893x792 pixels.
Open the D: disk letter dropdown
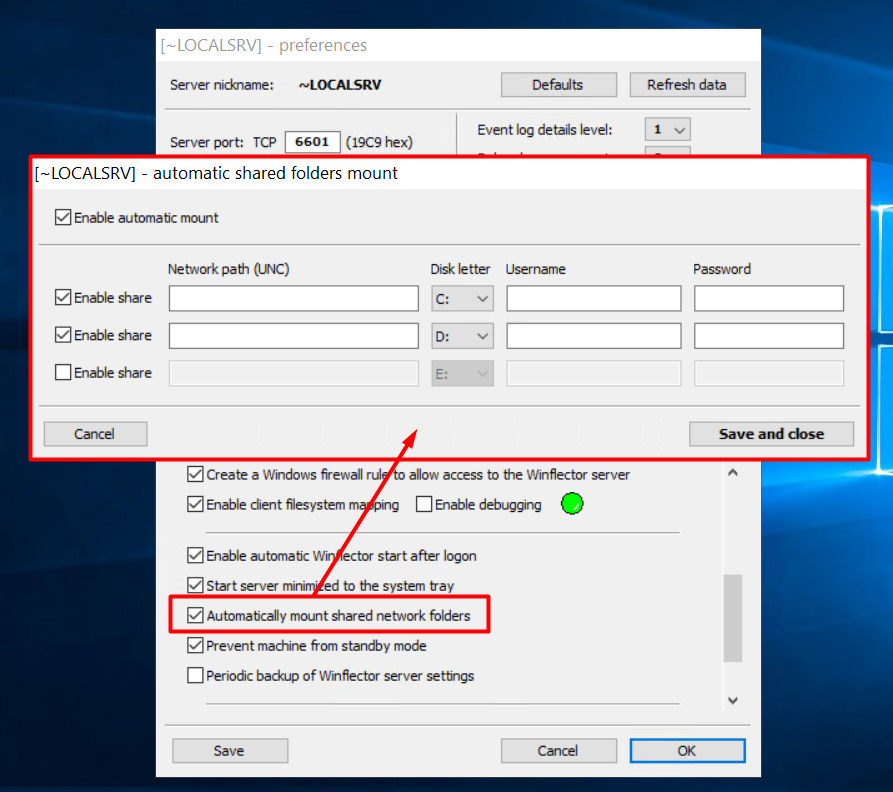(x=462, y=335)
